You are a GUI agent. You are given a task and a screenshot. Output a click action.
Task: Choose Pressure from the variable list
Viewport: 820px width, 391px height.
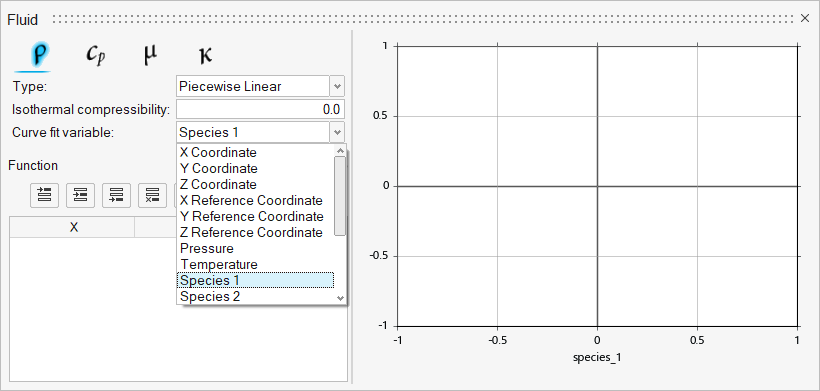click(207, 248)
